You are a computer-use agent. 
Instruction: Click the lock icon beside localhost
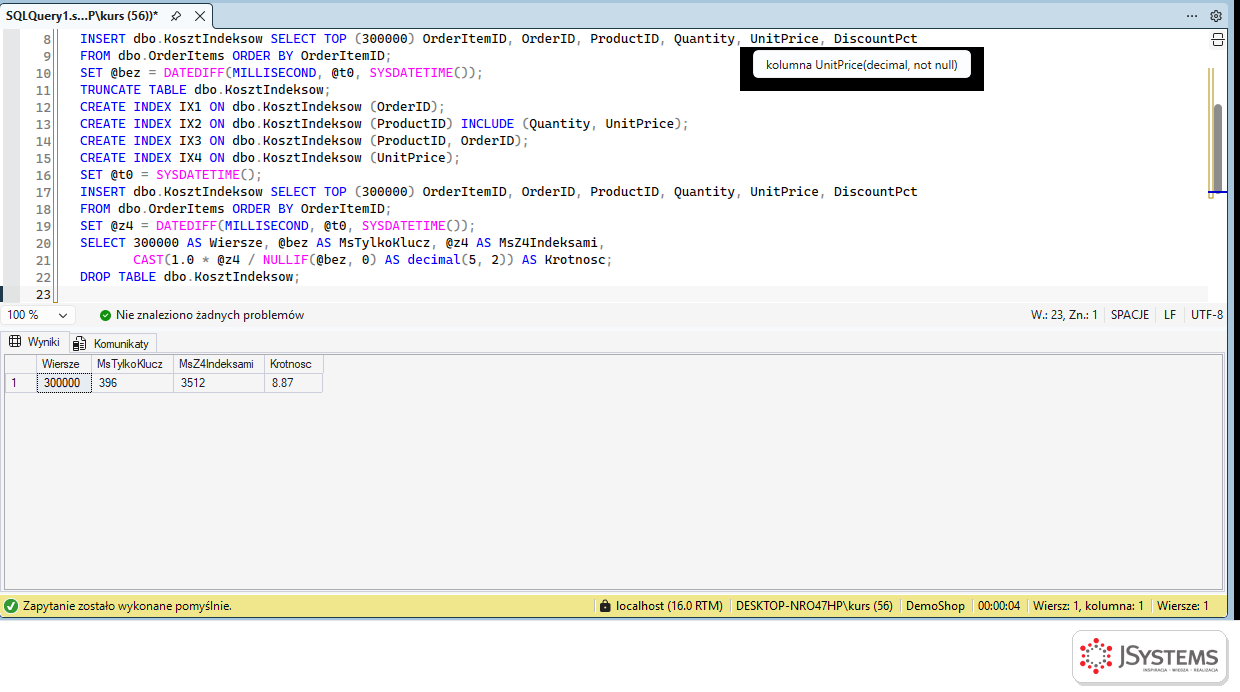click(604, 606)
